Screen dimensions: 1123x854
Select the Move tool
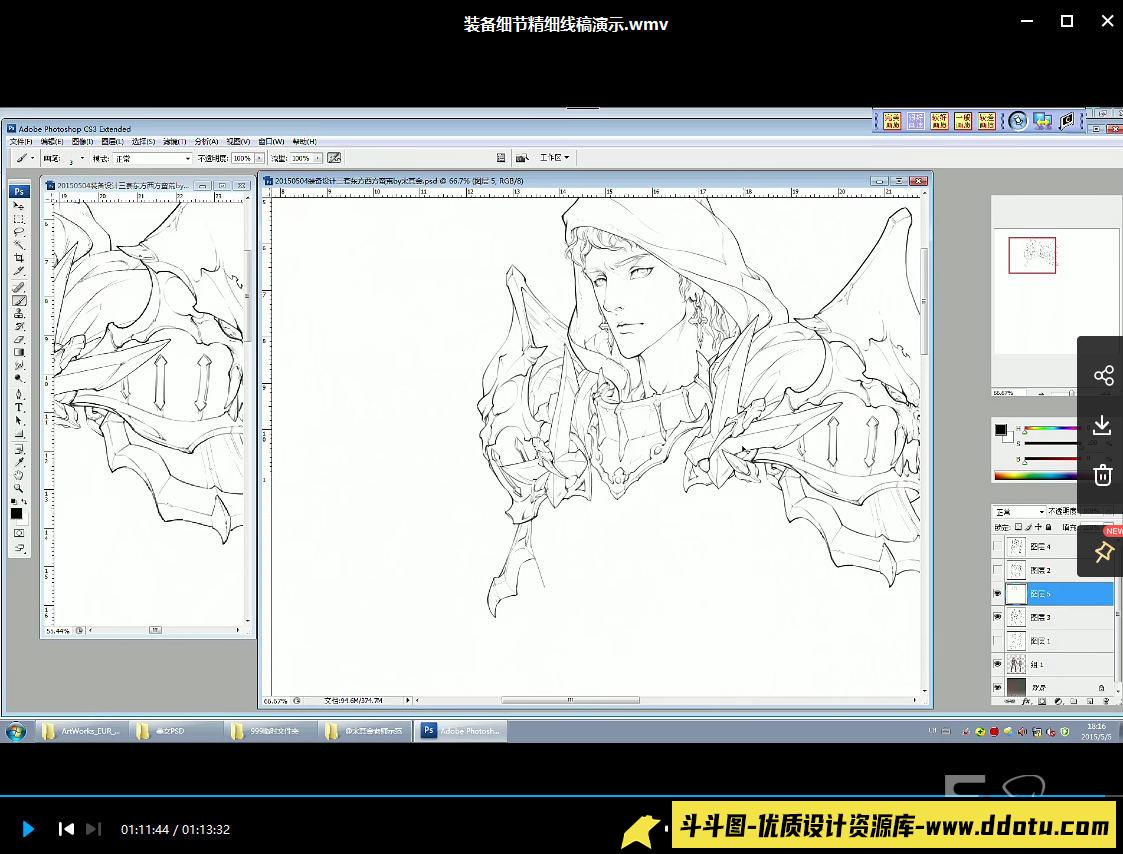pos(19,206)
